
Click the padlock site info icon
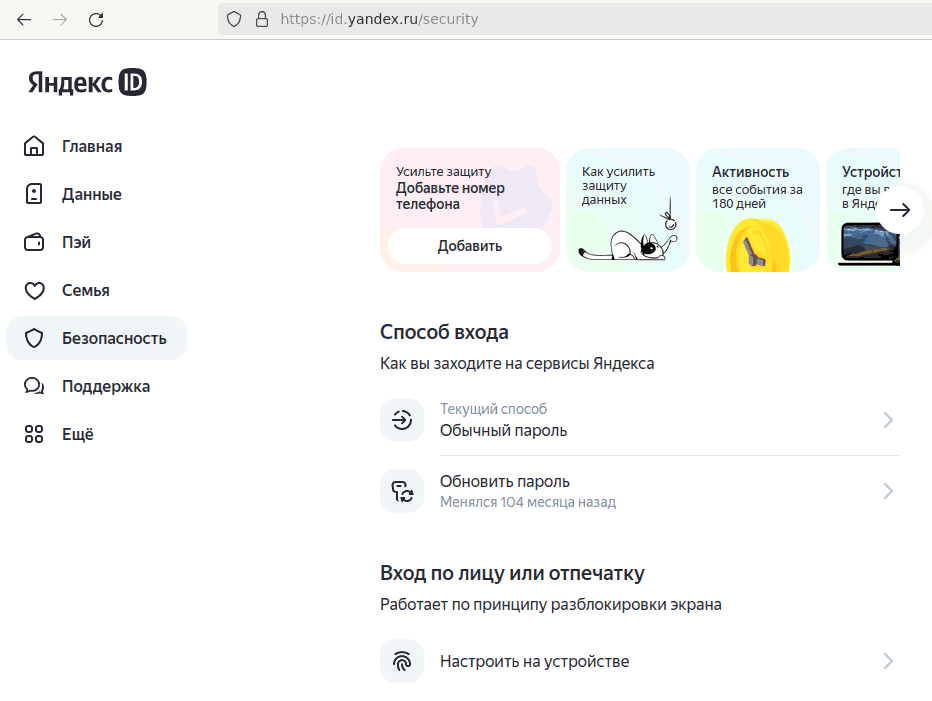tap(262, 20)
